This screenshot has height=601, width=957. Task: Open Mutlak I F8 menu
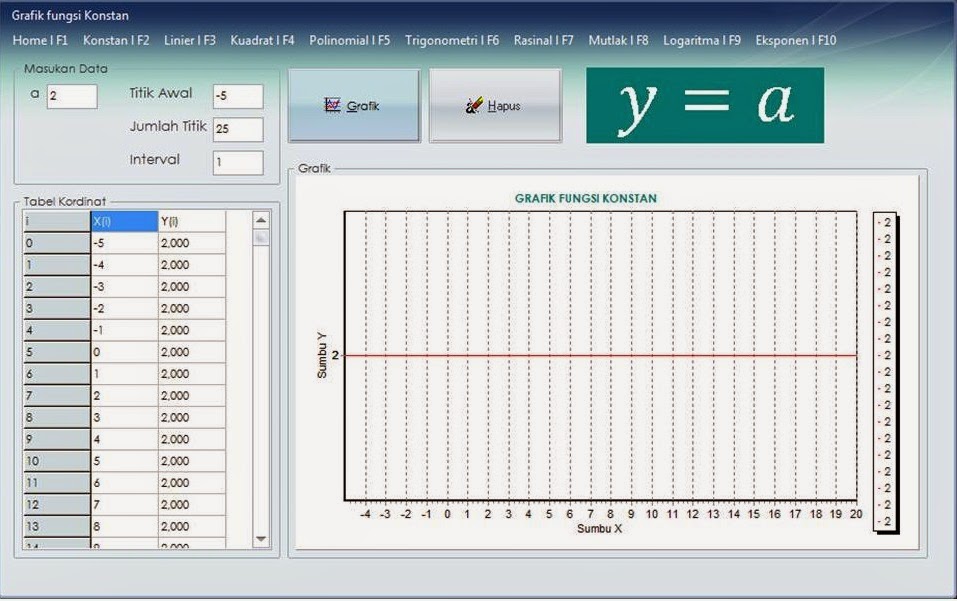coord(618,40)
